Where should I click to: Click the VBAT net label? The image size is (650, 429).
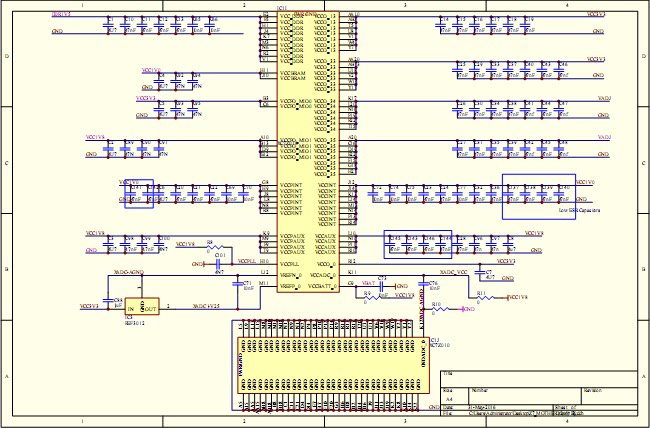tap(368, 283)
